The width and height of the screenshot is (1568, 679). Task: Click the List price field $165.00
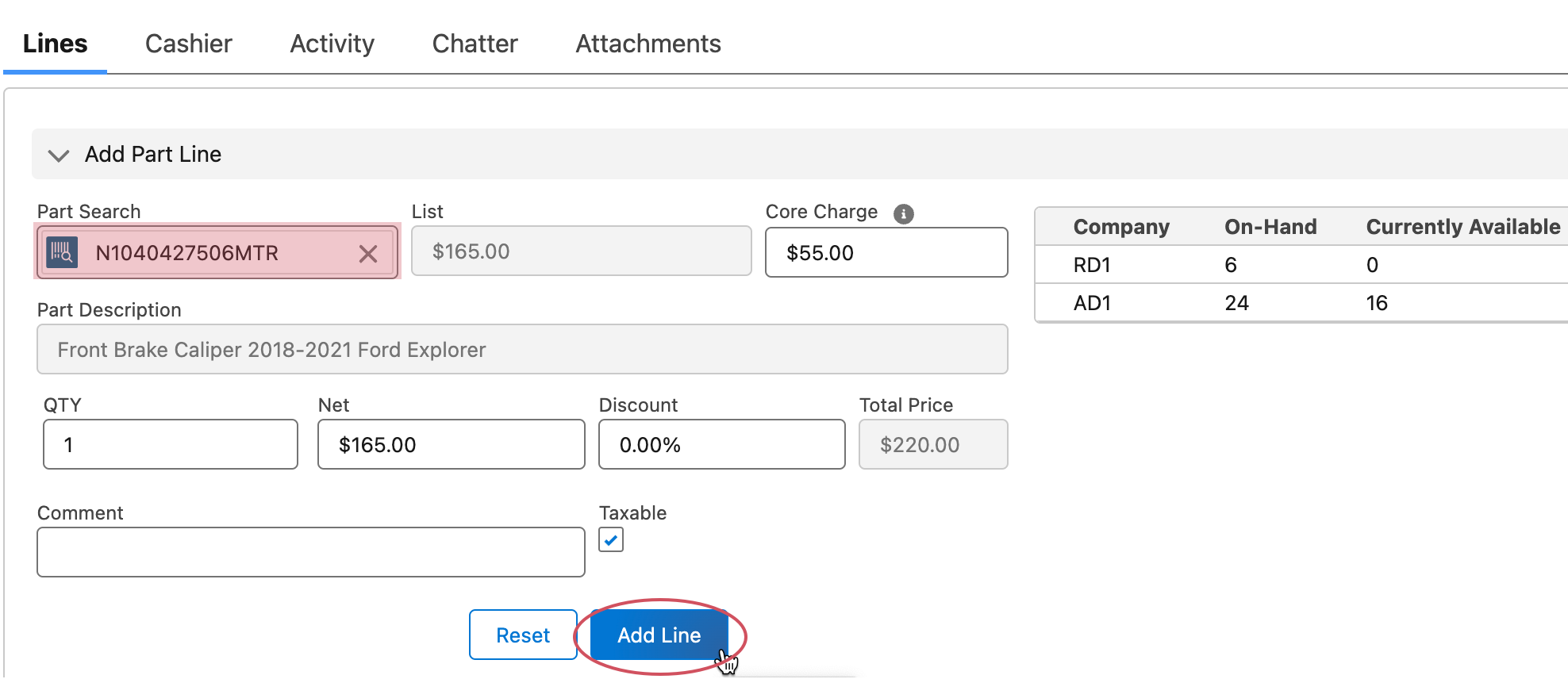pyautogui.click(x=582, y=251)
